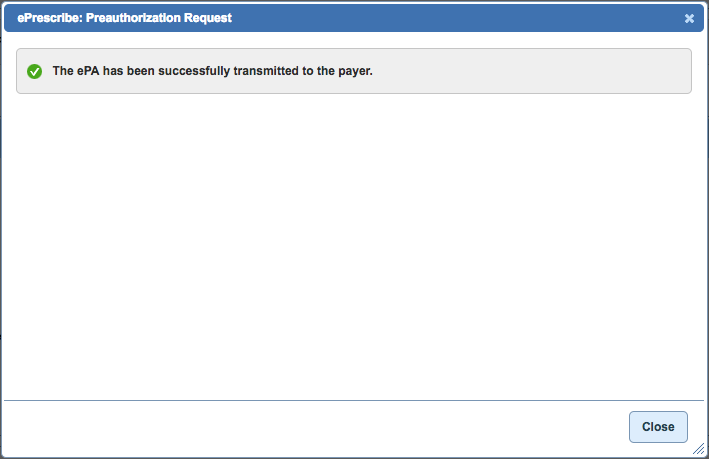Select the gray success notification box
The width and height of the screenshot is (709, 459).
click(354, 71)
